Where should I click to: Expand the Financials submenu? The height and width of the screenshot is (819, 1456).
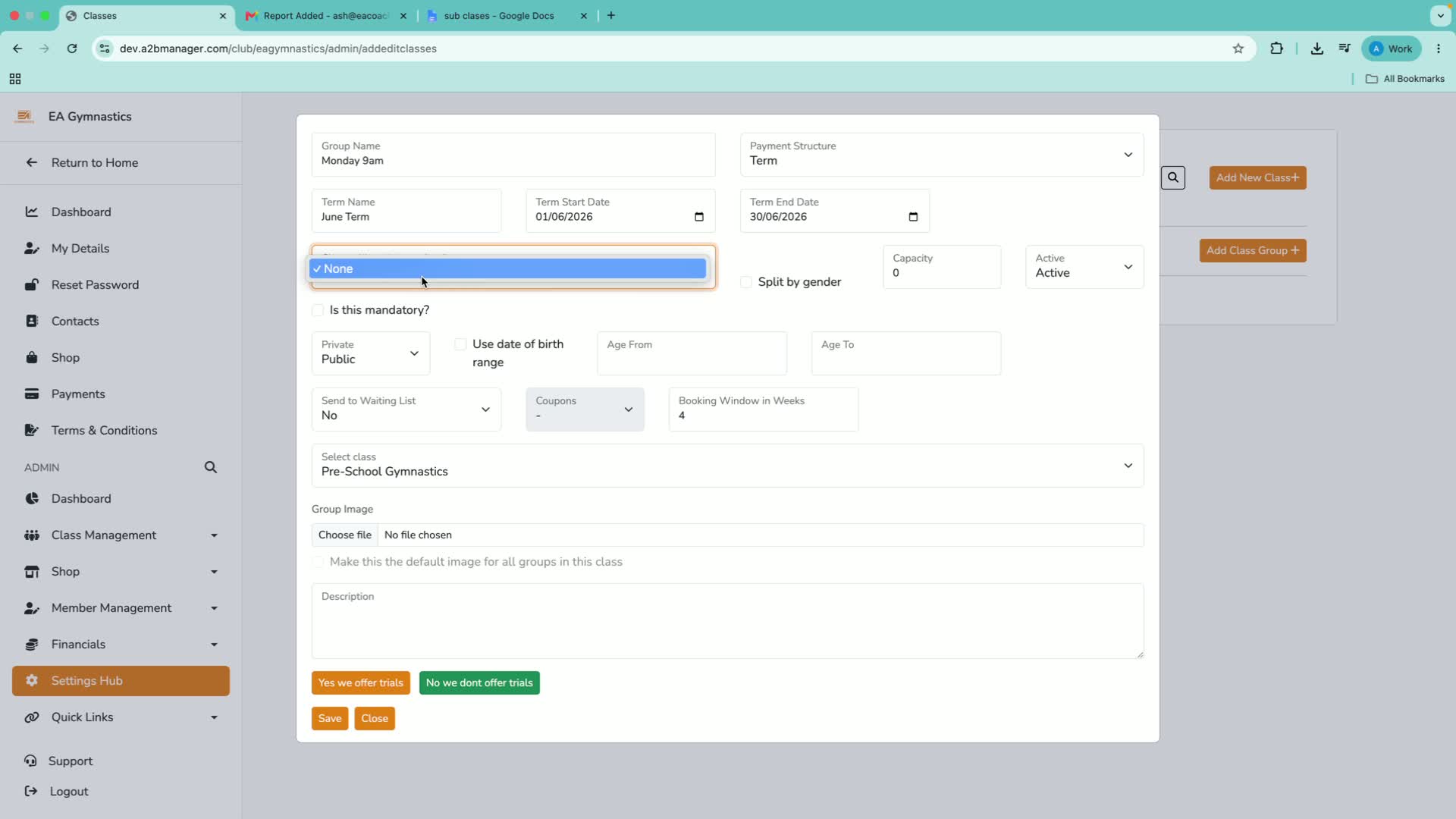pyautogui.click(x=214, y=645)
